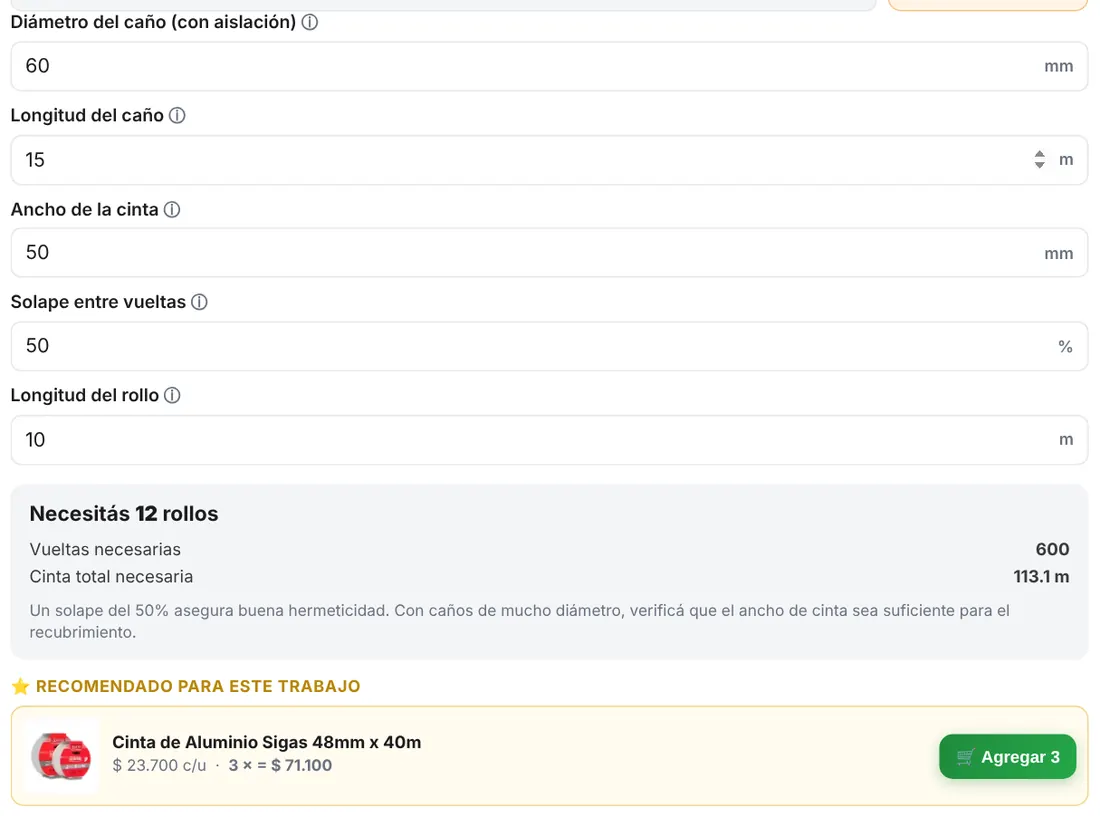Image resolution: width=1100 pixels, height=817 pixels.
Task: Decrease pipe length with stepper down arrow
Action: click(x=1040, y=165)
